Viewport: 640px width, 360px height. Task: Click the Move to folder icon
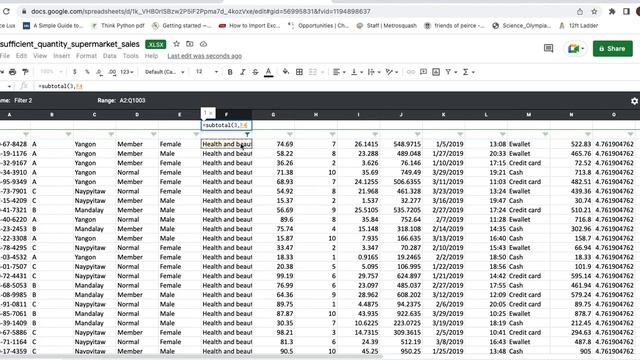click(190, 44)
